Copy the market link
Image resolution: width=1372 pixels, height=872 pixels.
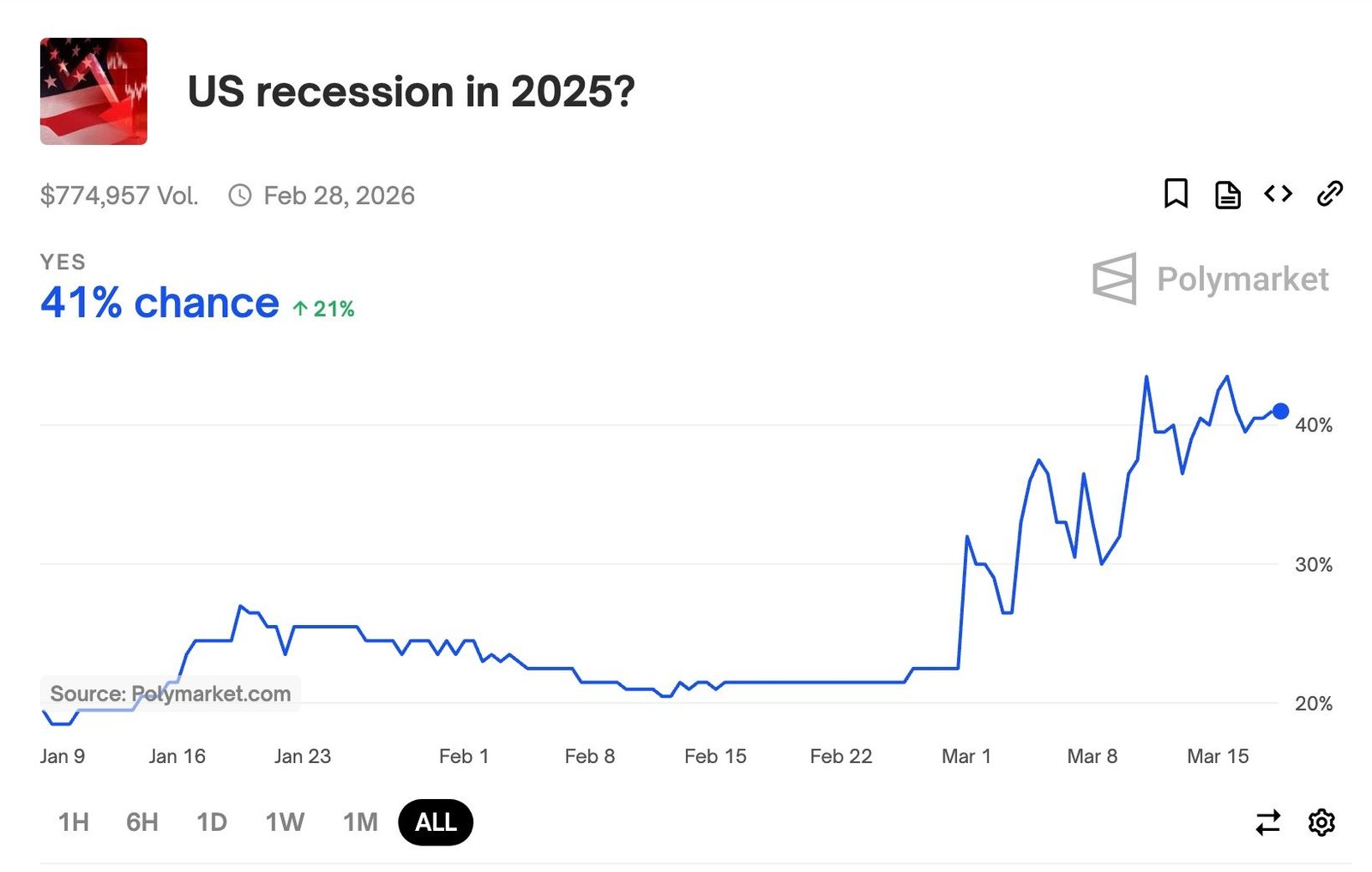click(1331, 194)
